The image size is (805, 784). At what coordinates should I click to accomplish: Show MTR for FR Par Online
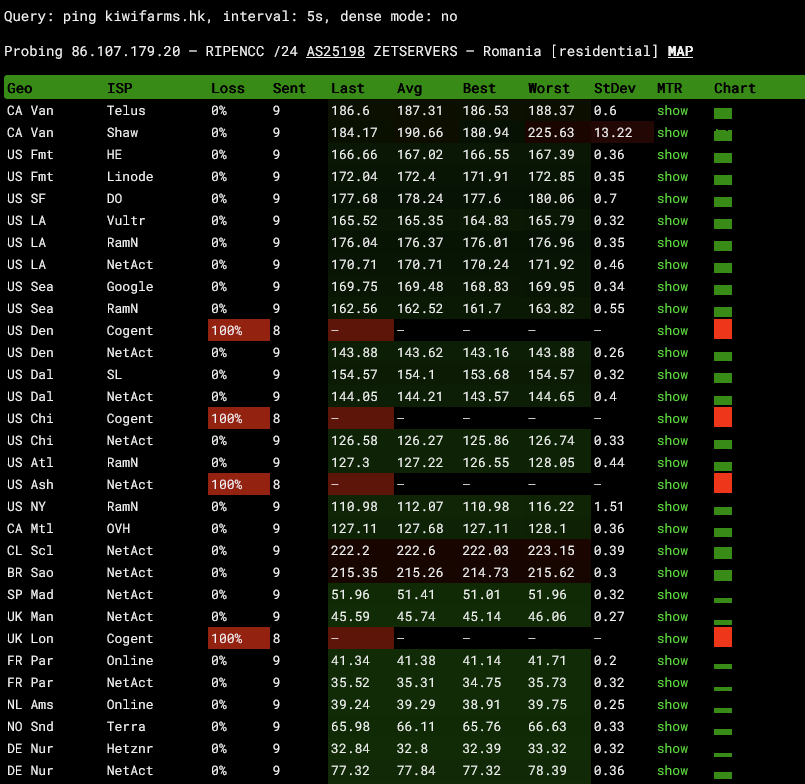(x=673, y=661)
